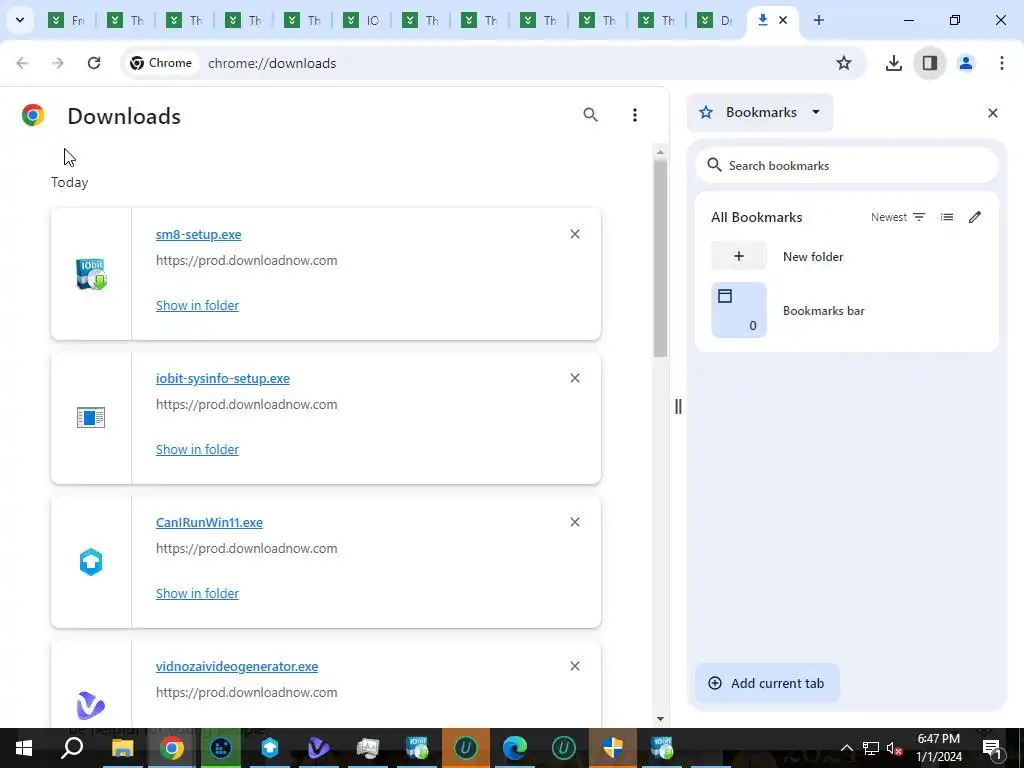Search downloads with magnifier icon
Viewport: 1024px width, 768px height.
(590, 115)
